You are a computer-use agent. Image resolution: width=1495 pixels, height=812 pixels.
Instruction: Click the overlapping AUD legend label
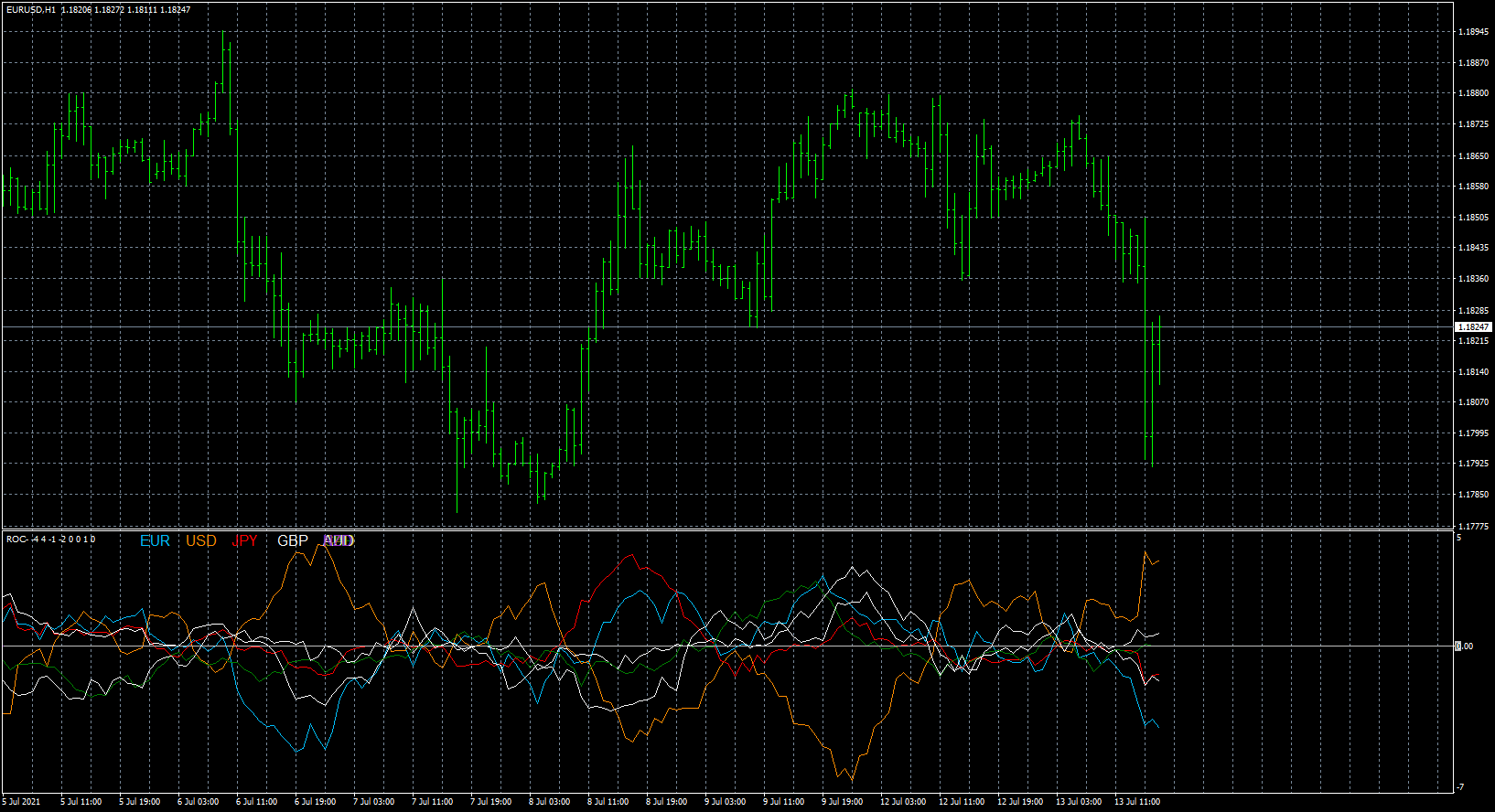pyautogui.click(x=339, y=540)
